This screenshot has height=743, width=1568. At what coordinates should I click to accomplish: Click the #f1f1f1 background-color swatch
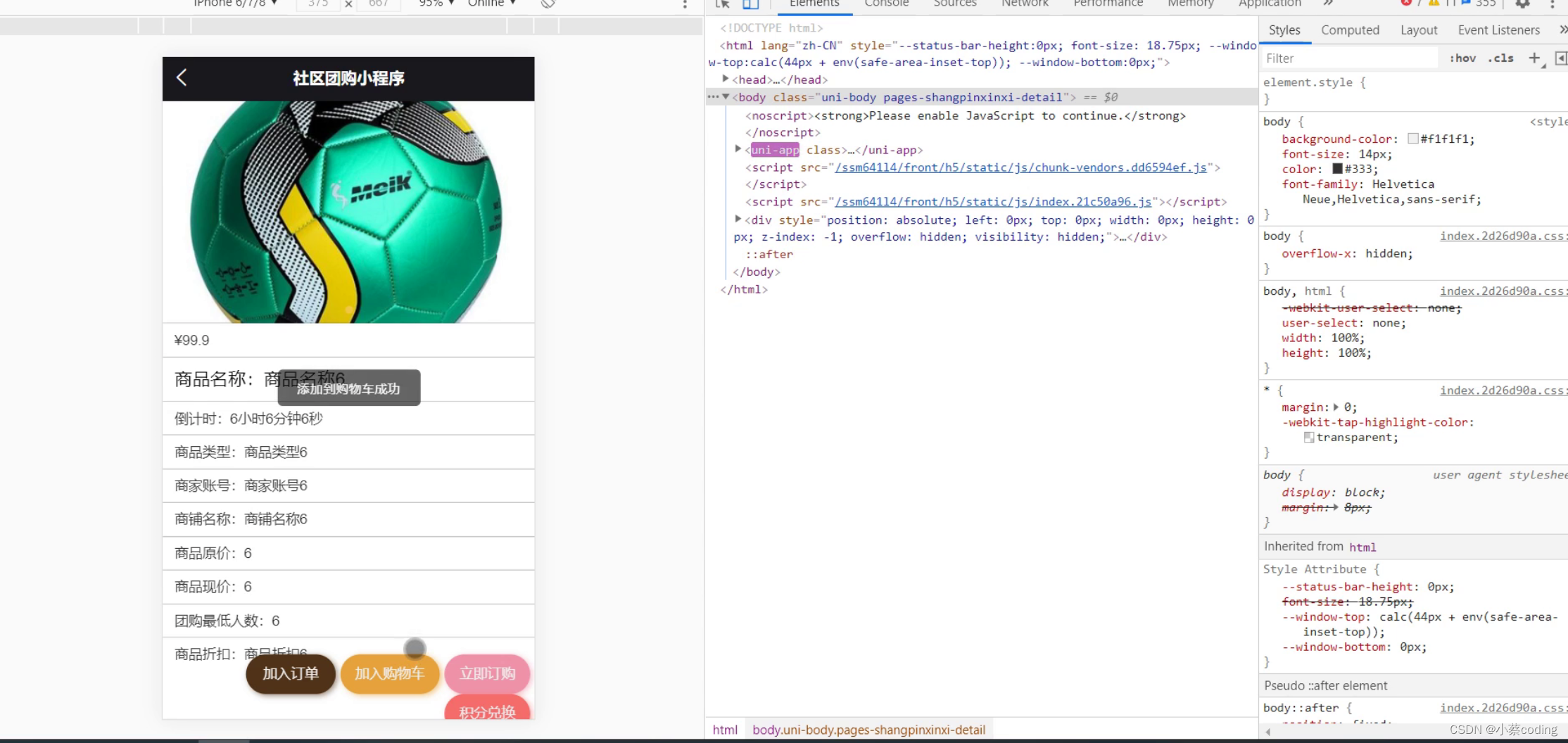(1412, 139)
